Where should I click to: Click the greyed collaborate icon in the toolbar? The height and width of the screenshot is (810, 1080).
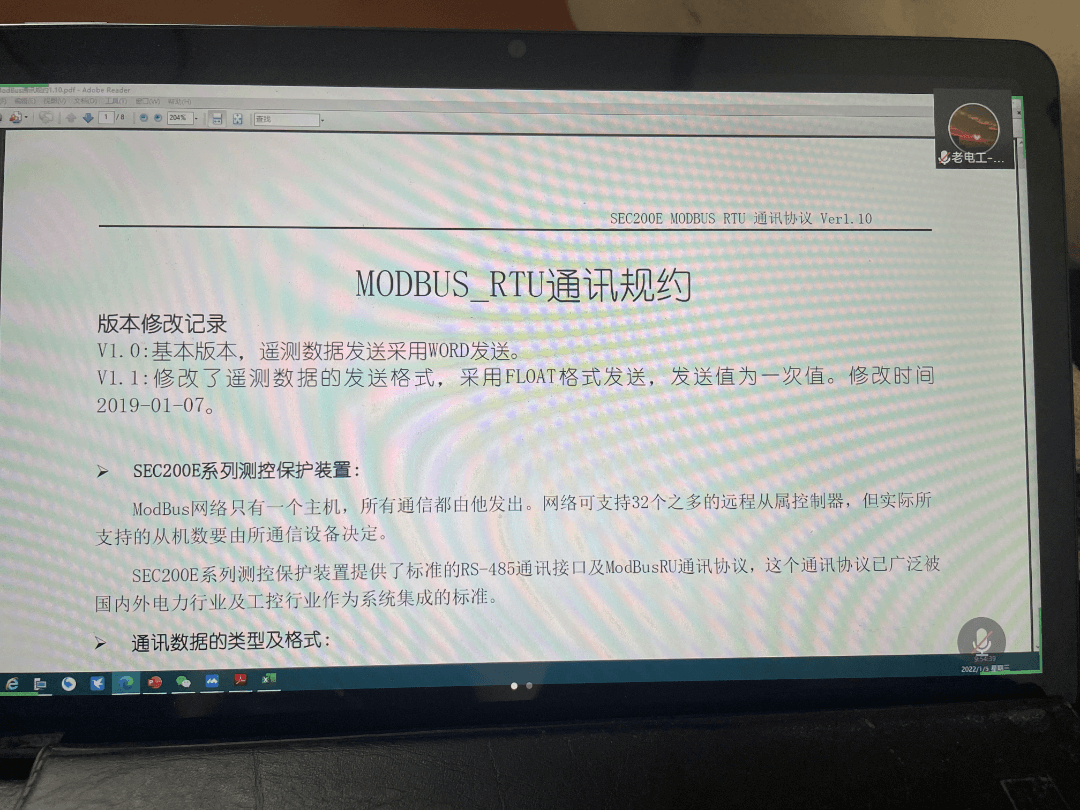pos(46,118)
